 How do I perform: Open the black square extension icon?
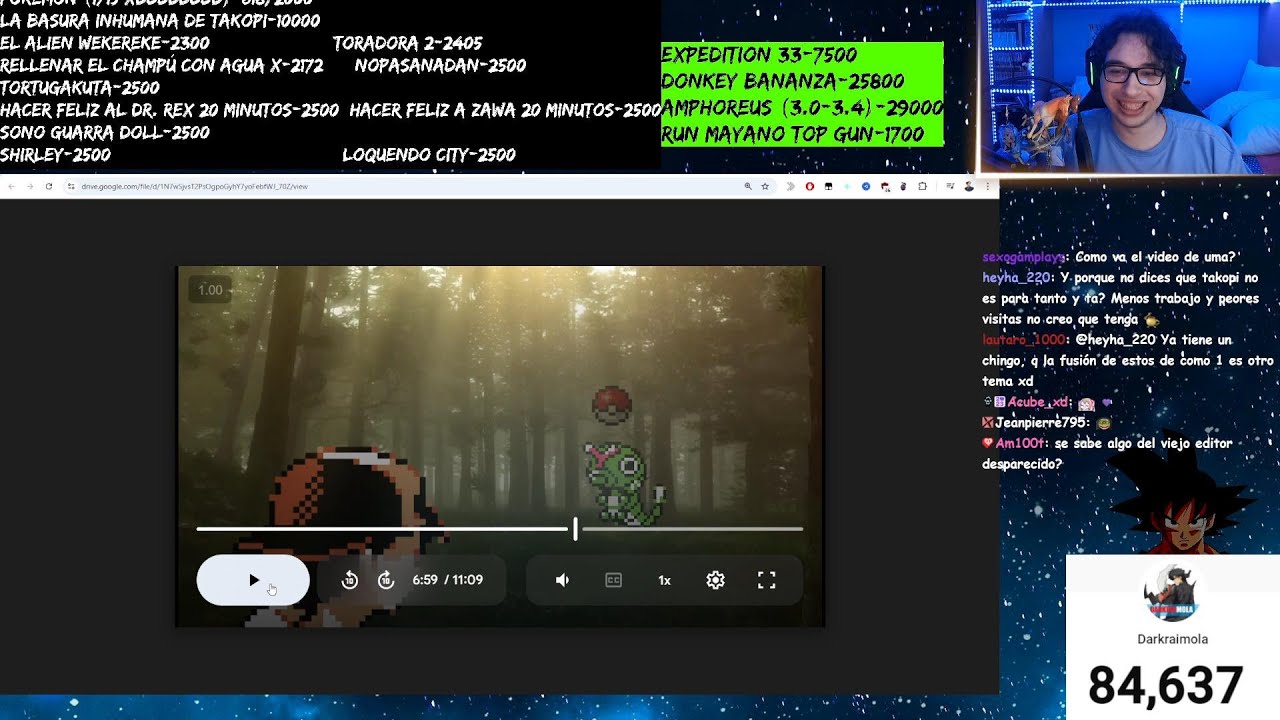(828, 186)
